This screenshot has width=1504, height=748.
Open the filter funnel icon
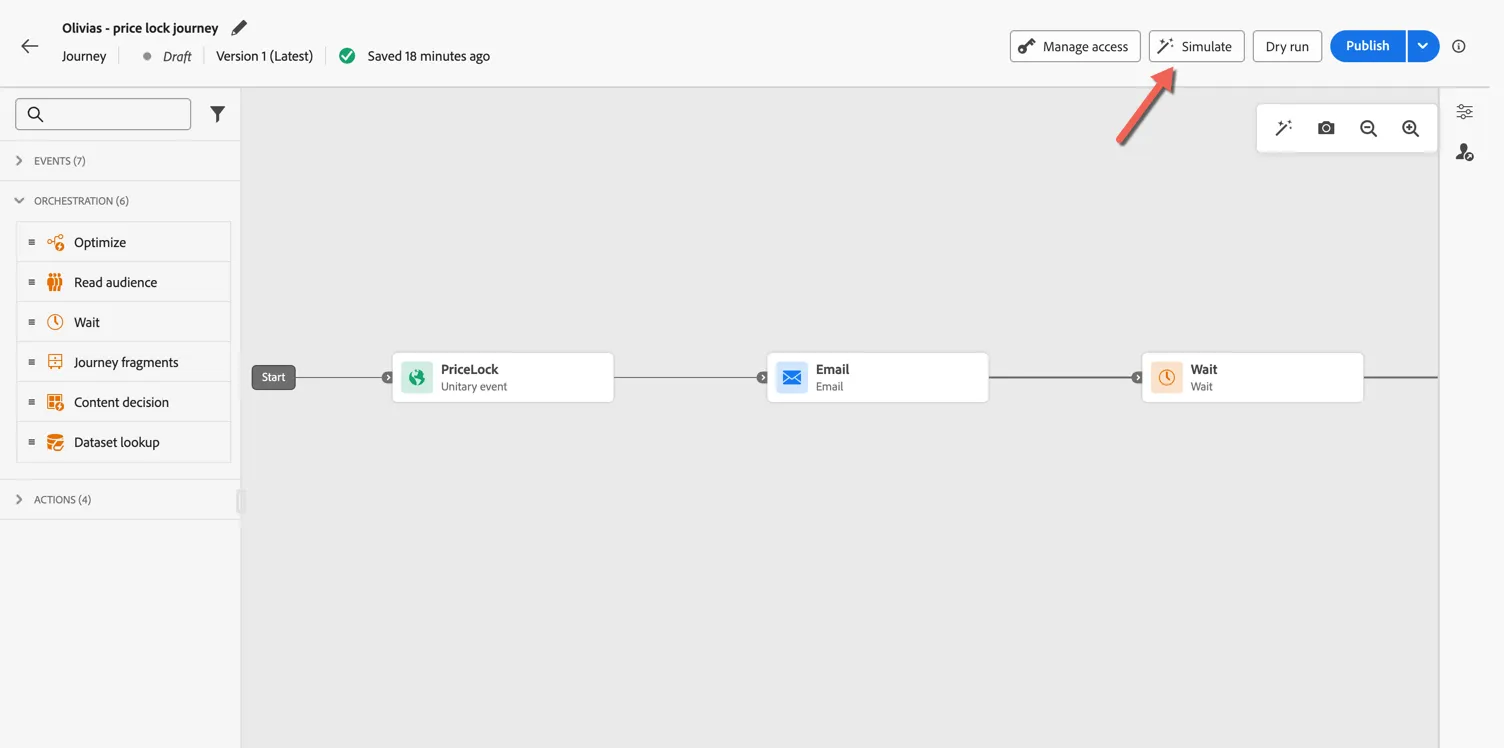[217, 114]
